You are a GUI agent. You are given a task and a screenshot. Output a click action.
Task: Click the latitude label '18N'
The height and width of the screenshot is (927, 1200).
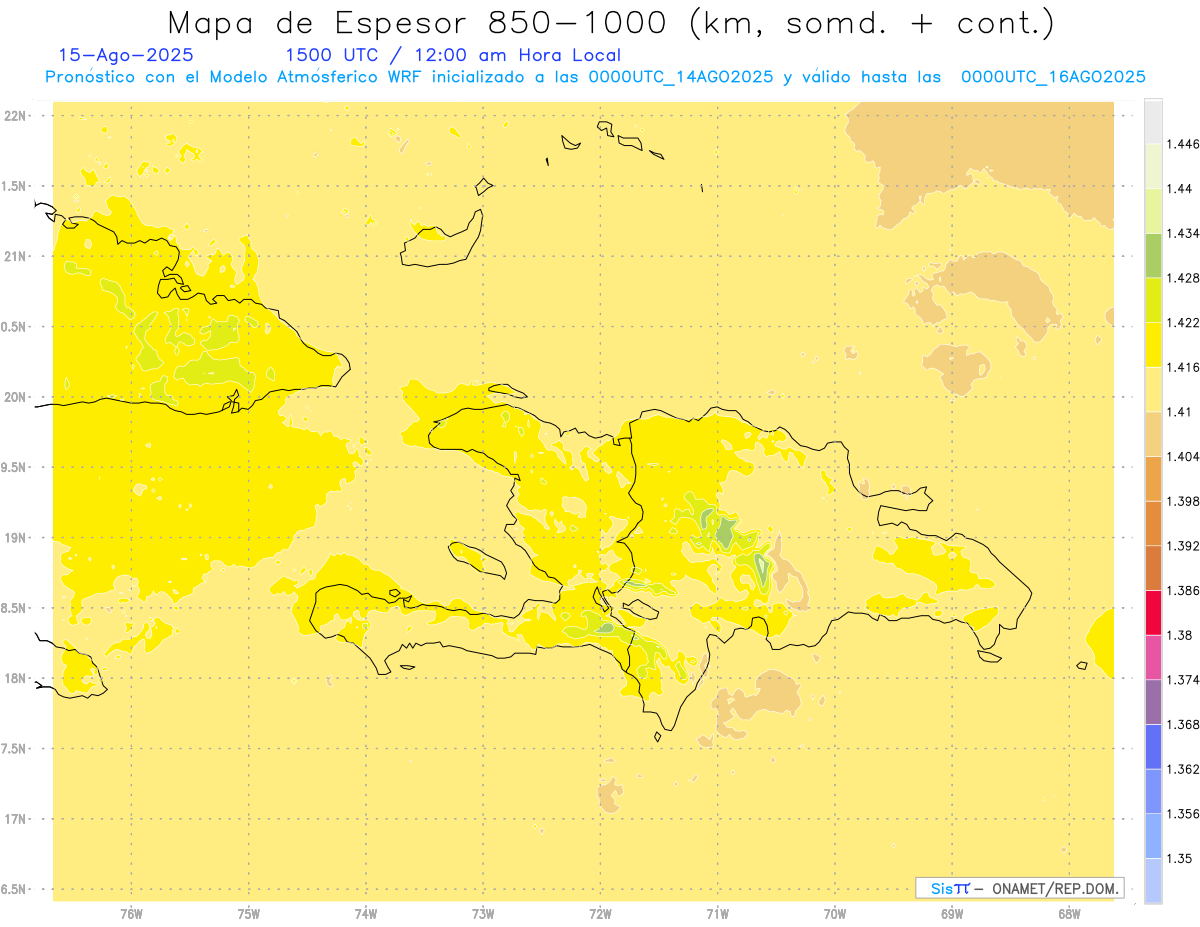click(x=15, y=679)
